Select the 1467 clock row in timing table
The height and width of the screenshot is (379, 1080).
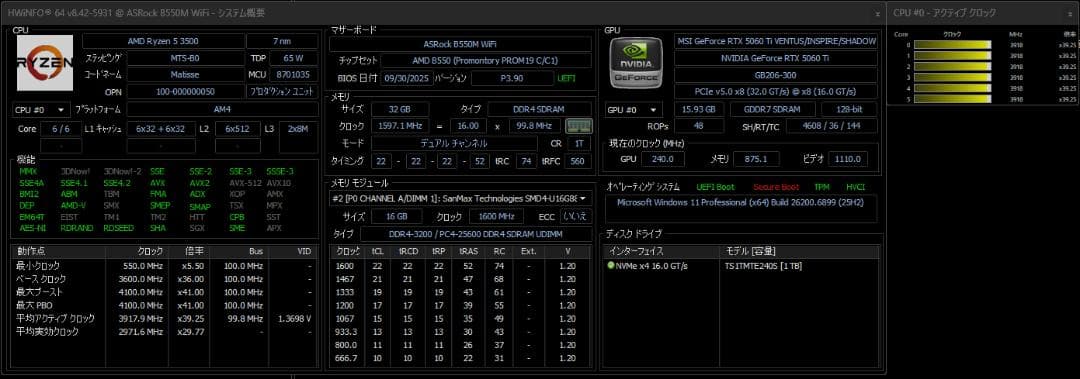pyautogui.click(x=460, y=279)
